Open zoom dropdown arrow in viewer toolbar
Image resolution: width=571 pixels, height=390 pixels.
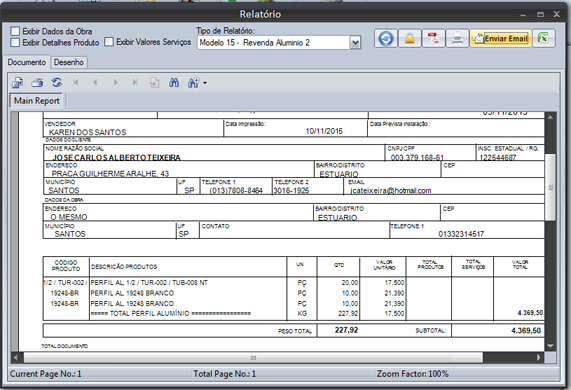tap(205, 83)
